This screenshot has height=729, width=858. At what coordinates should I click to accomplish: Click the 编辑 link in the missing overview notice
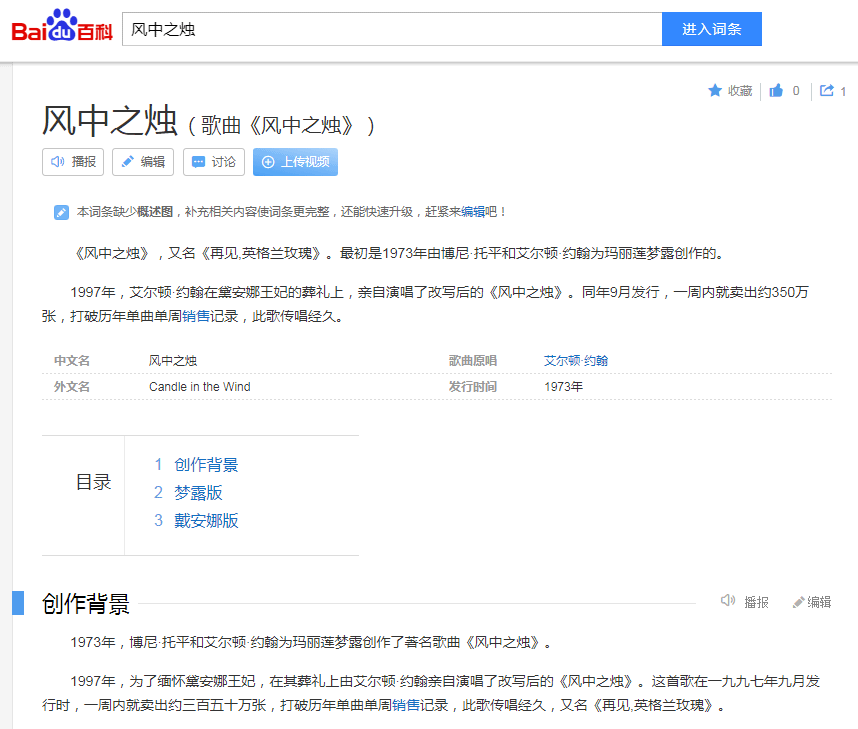pos(473,212)
